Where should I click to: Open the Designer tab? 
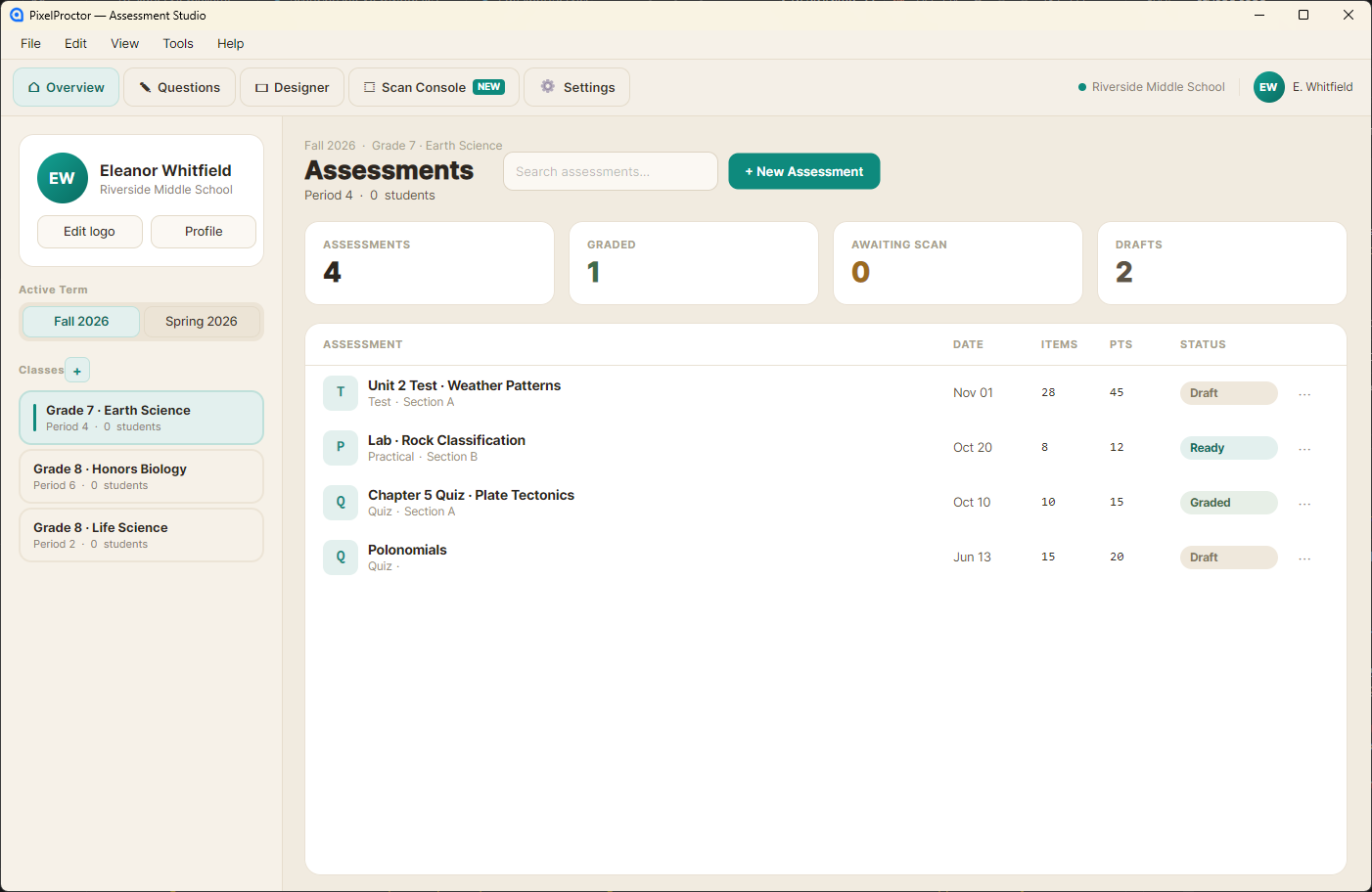(293, 87)
